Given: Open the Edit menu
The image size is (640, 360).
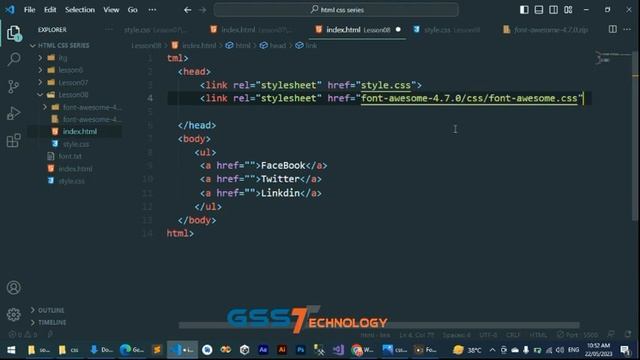Looking at the screenshot, I should click(50, 10).
